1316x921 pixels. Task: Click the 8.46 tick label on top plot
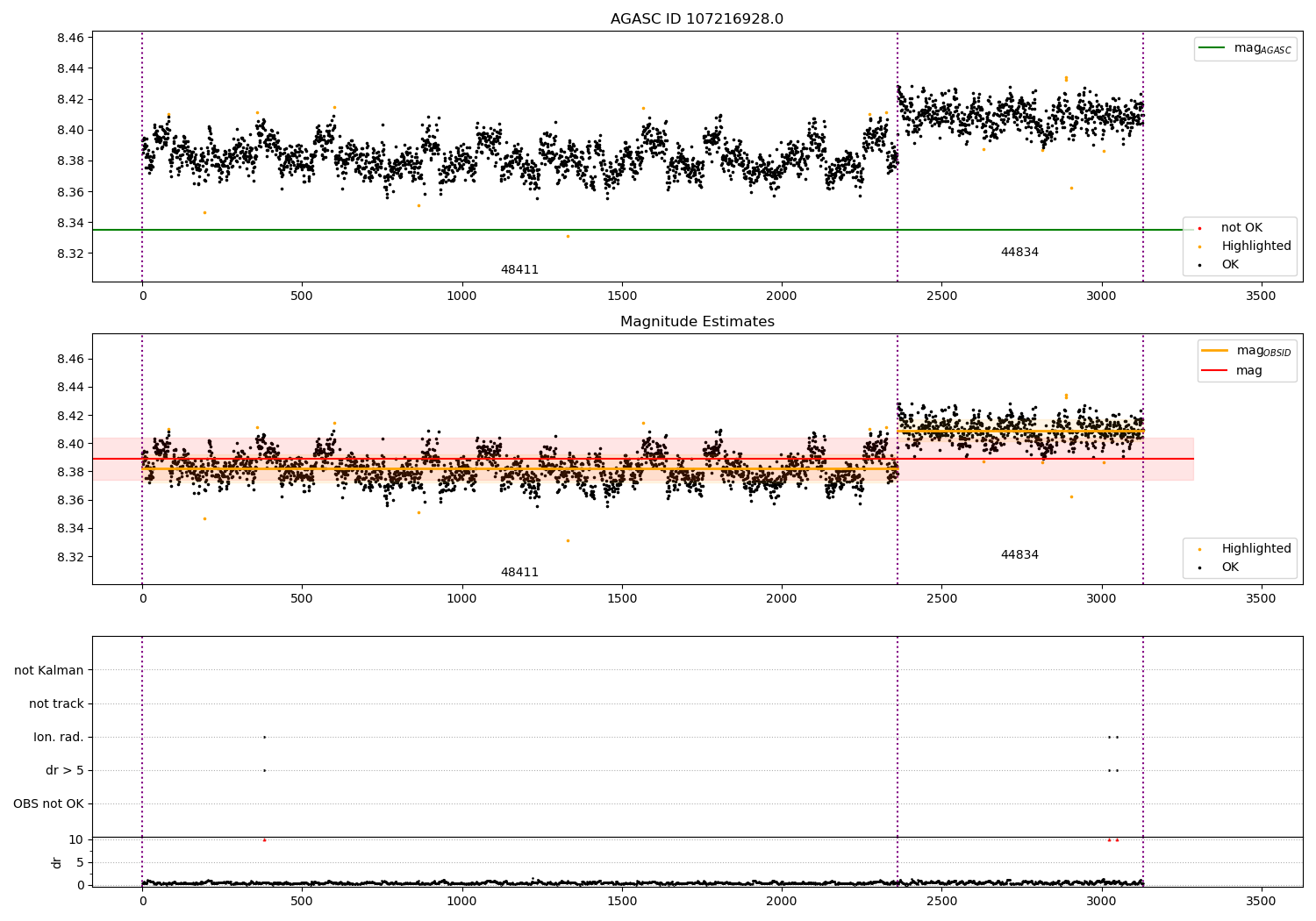[x=69, y=38]
